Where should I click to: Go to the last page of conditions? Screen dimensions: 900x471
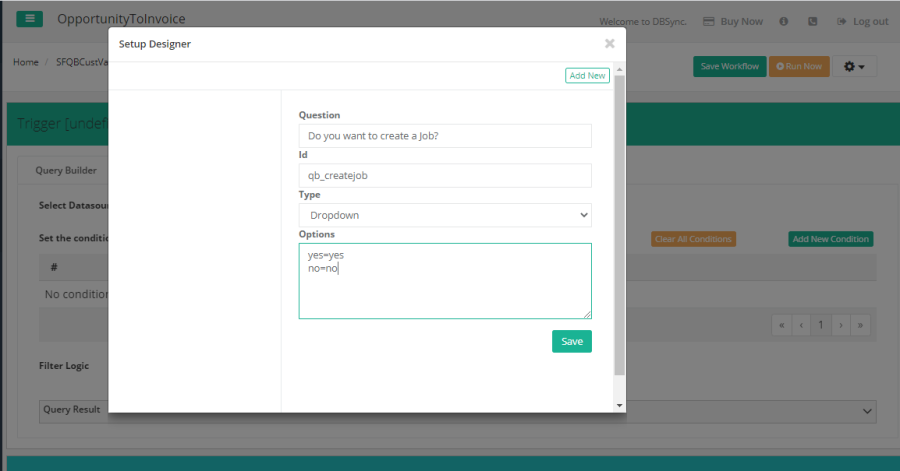coord(860,325)
